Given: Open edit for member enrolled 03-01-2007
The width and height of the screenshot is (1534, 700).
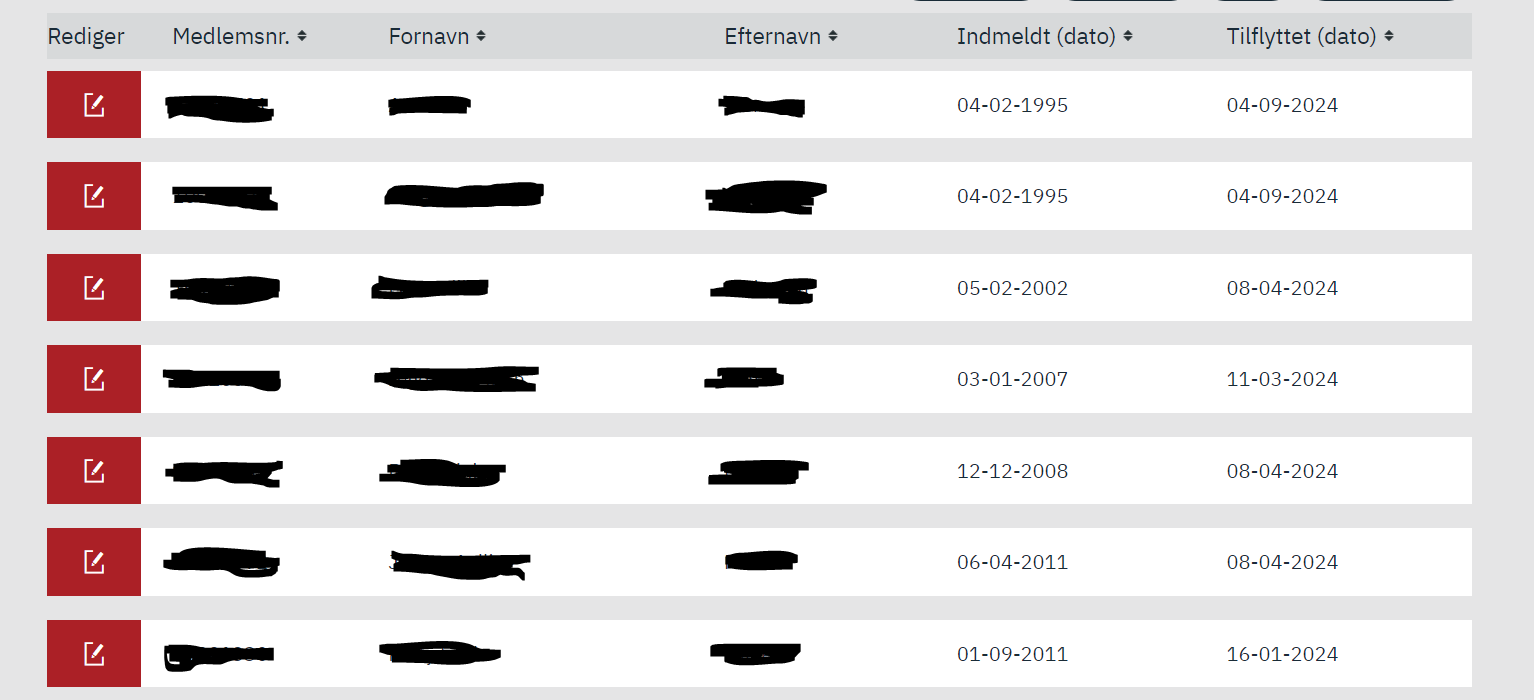Looking at the screenshot, I should [x=94, y=379].
